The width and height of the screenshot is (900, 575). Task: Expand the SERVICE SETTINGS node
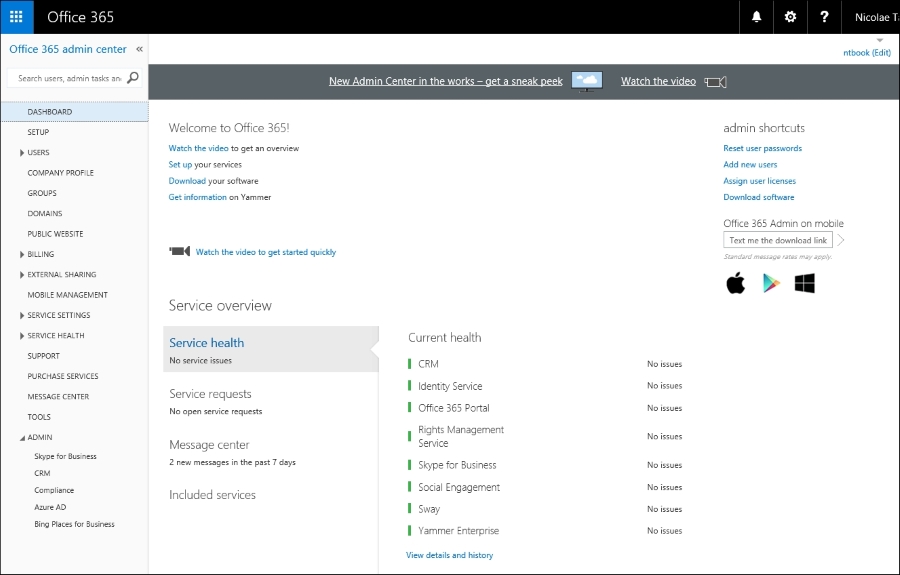22,316
